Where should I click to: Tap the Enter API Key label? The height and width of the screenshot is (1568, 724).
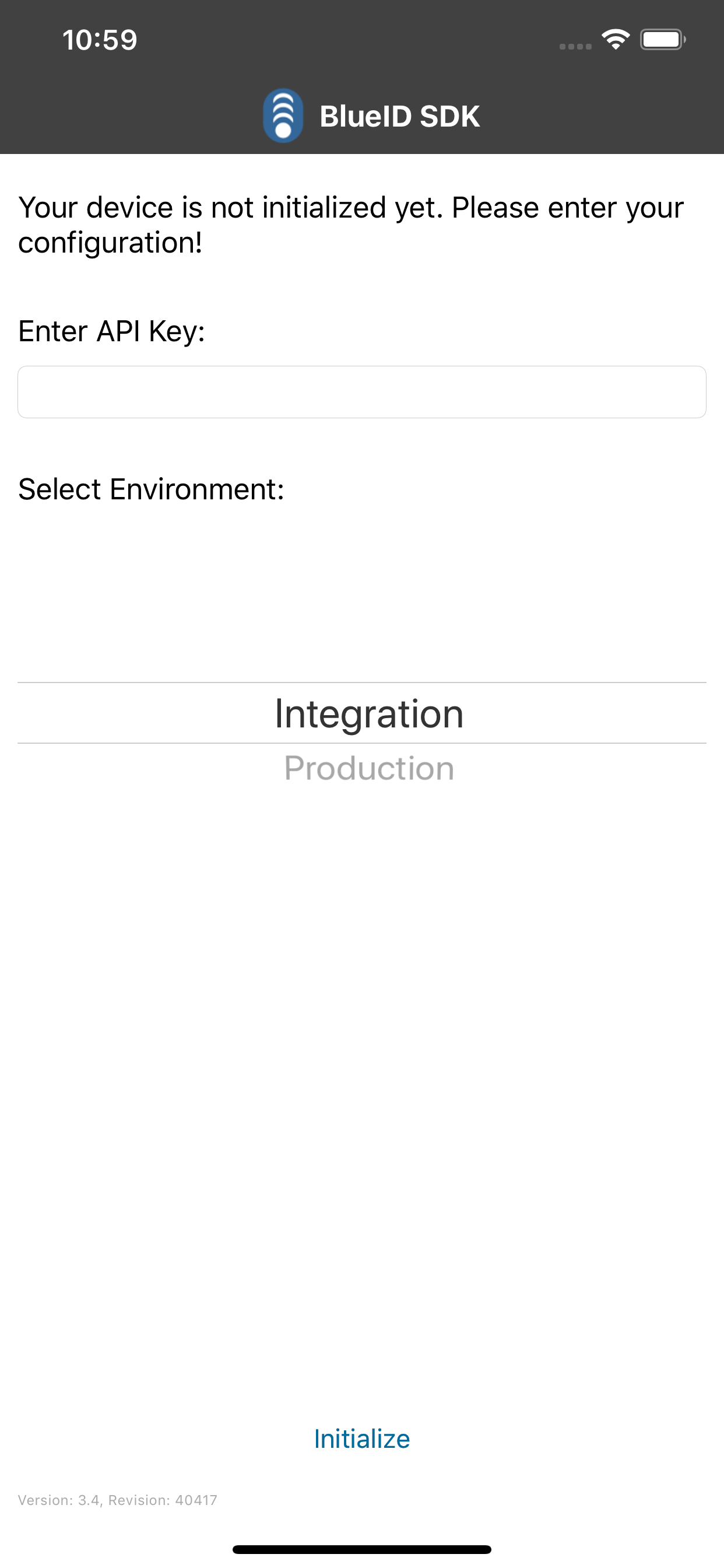coord(111,332)
